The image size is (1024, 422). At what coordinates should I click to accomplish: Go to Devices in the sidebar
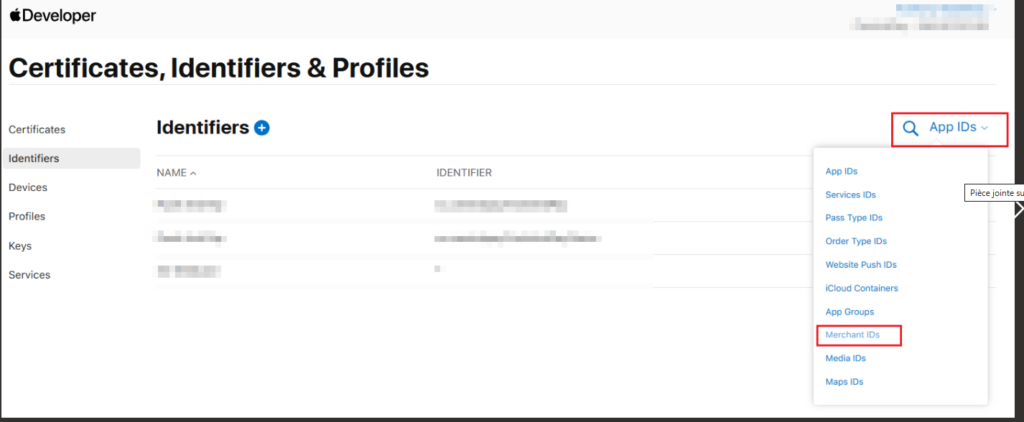[x=28, y=187]
